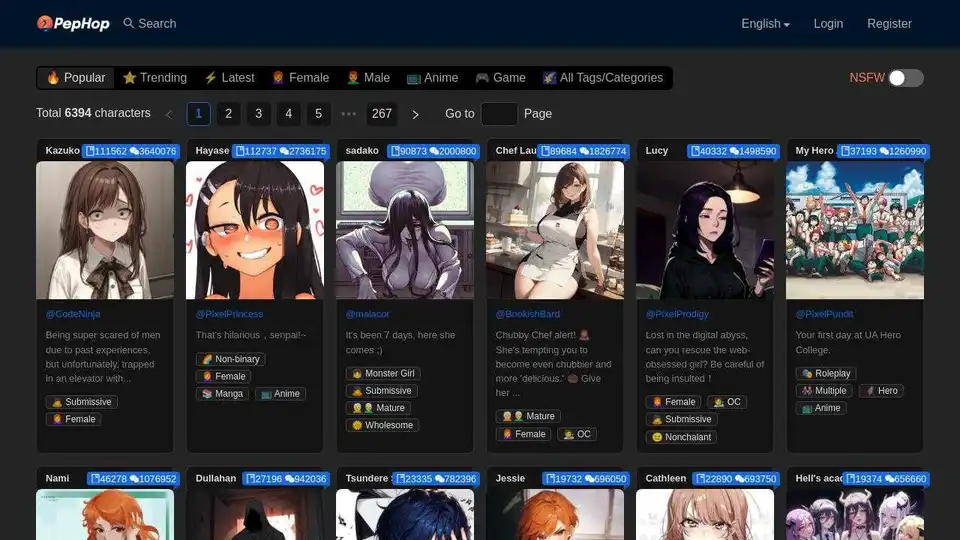Viewport: 960px width, 540px height.
Task: Open Nami character card
Action: pyautogui.click(x=105, y=505)
